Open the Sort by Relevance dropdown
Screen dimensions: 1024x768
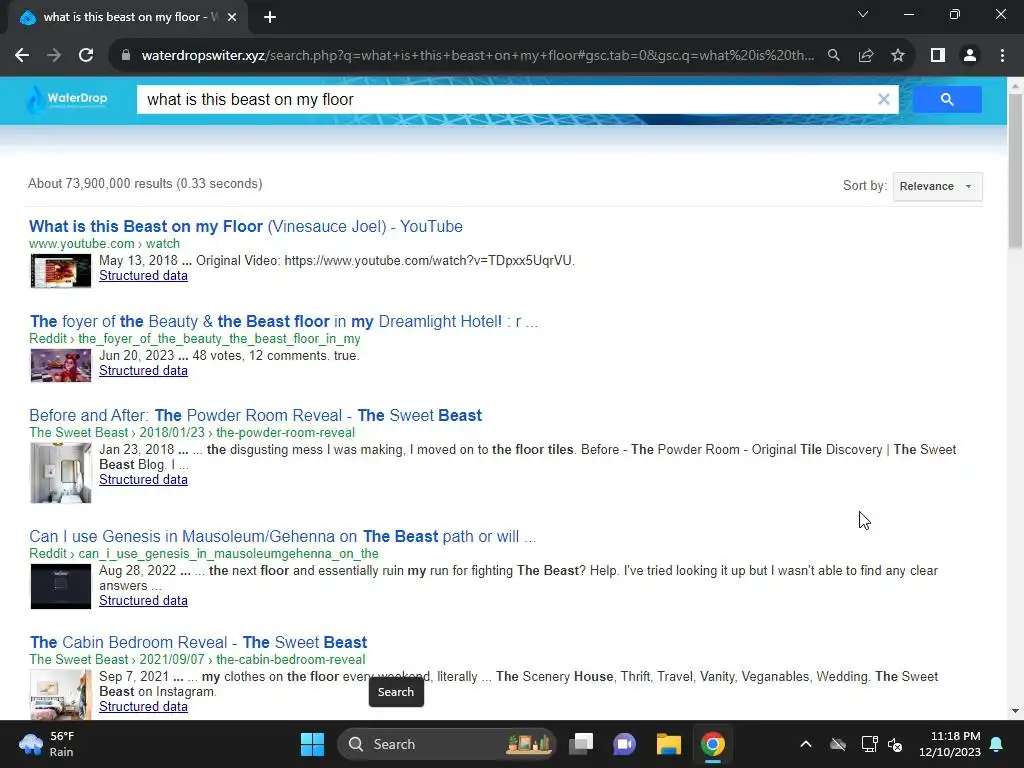pos(937,186)
